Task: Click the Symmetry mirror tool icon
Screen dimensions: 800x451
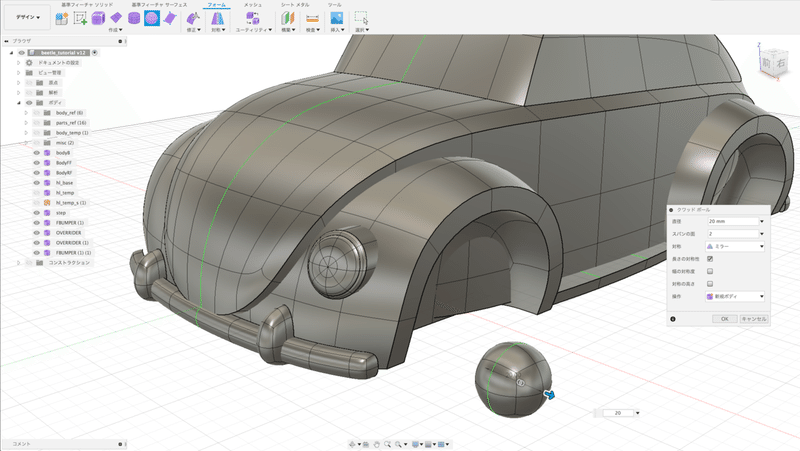Action: pyautogui.click(x=217, y=18)
